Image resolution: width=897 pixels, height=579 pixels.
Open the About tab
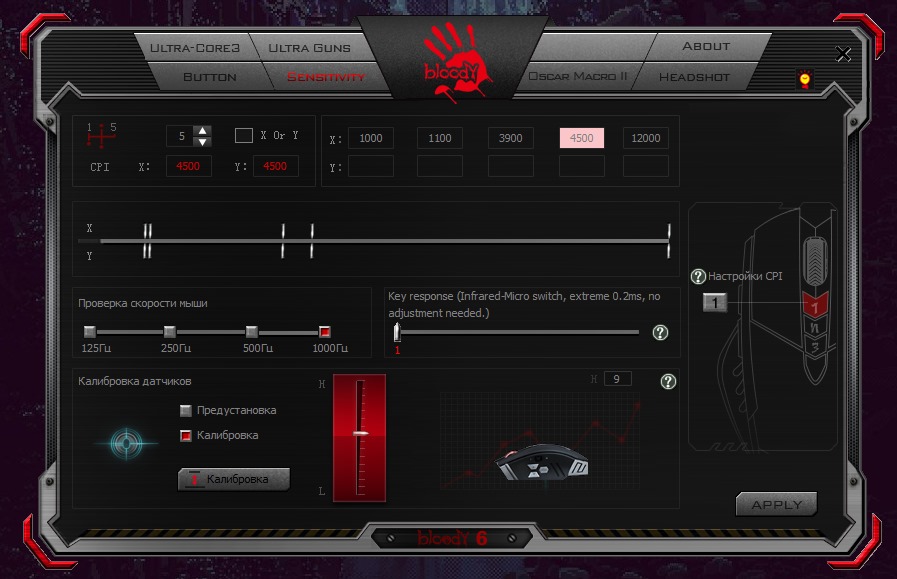(x=706, y=46)
